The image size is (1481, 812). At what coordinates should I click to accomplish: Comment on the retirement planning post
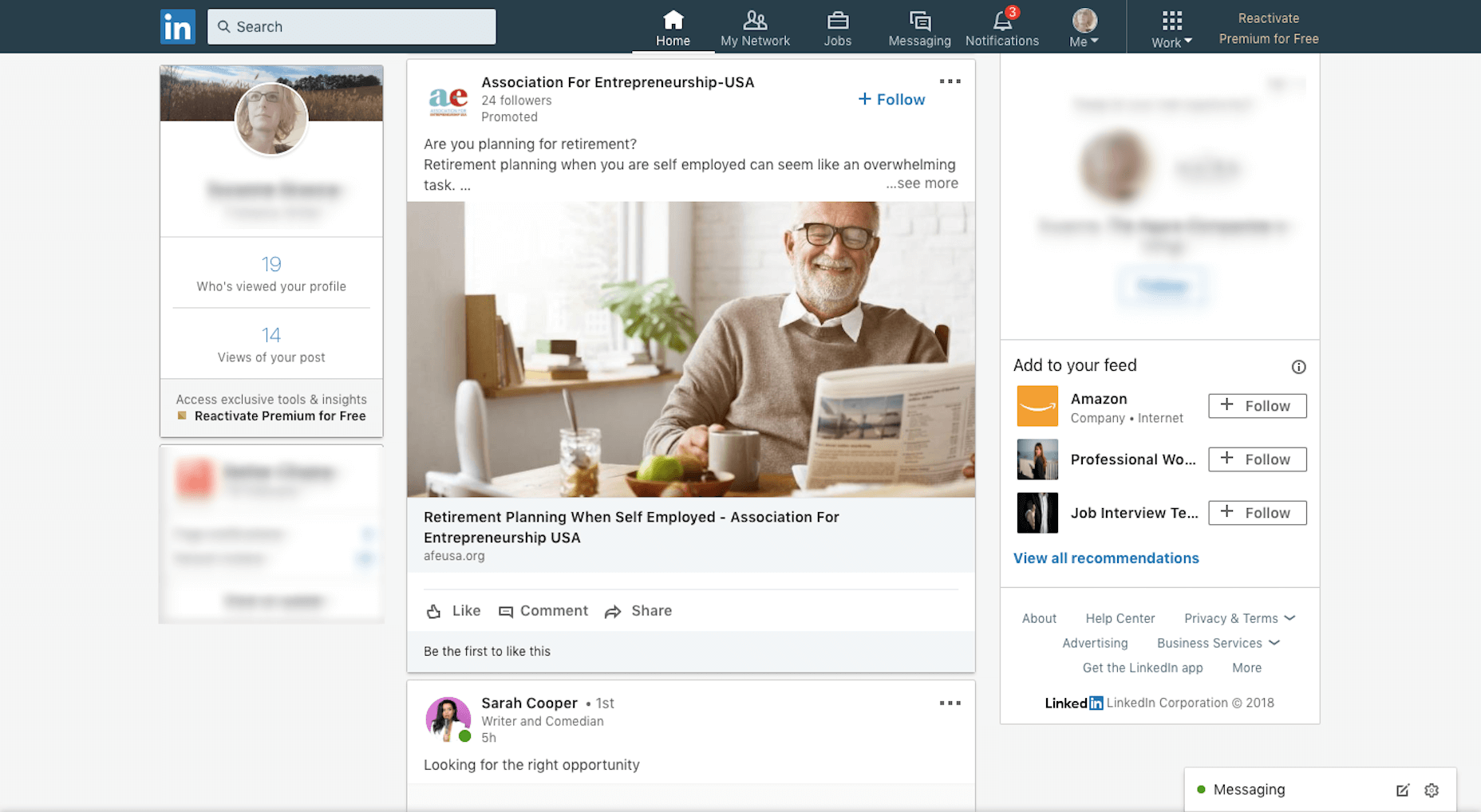pyautogui.click(x=543, y=611)
